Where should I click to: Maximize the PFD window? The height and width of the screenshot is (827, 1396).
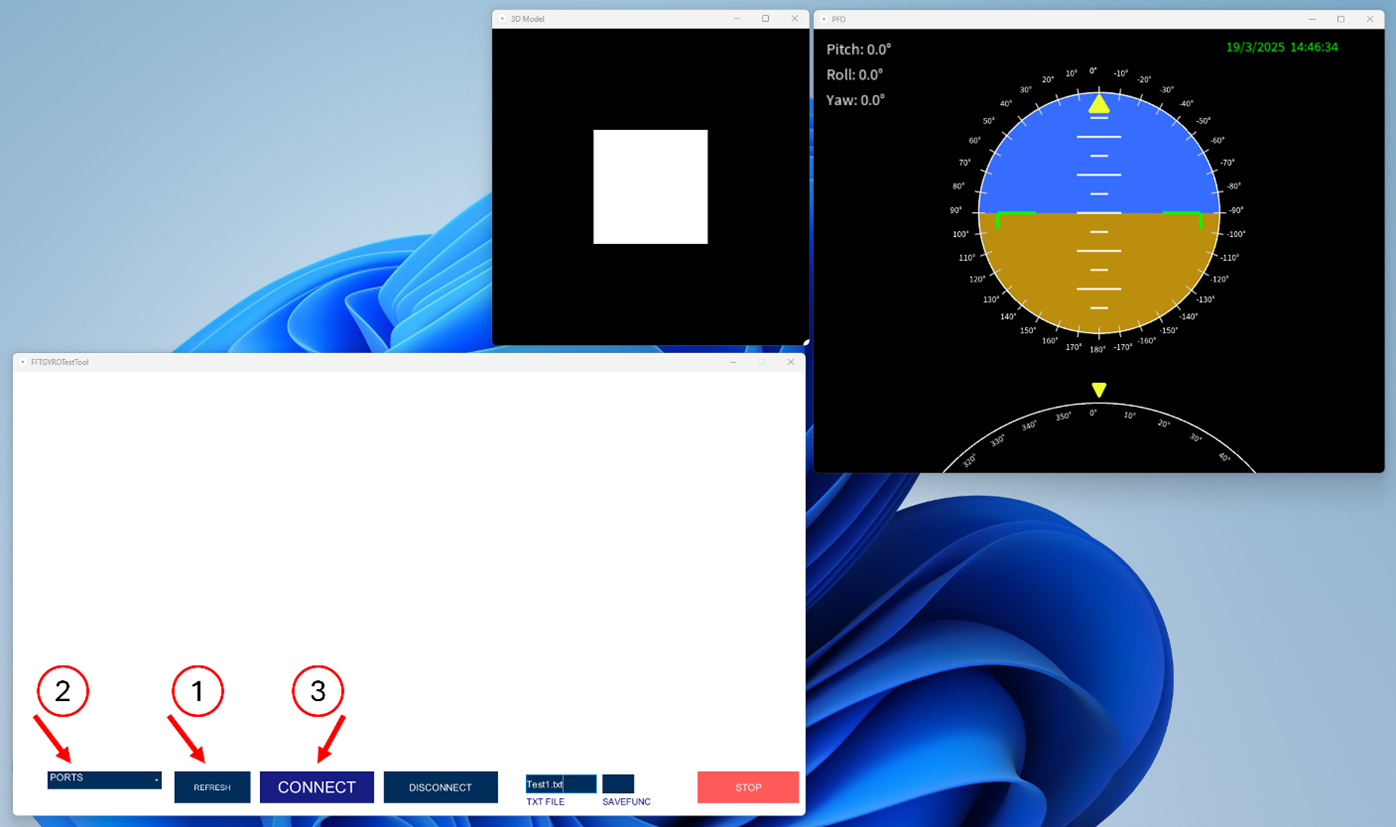click(x=1341, y=19)
